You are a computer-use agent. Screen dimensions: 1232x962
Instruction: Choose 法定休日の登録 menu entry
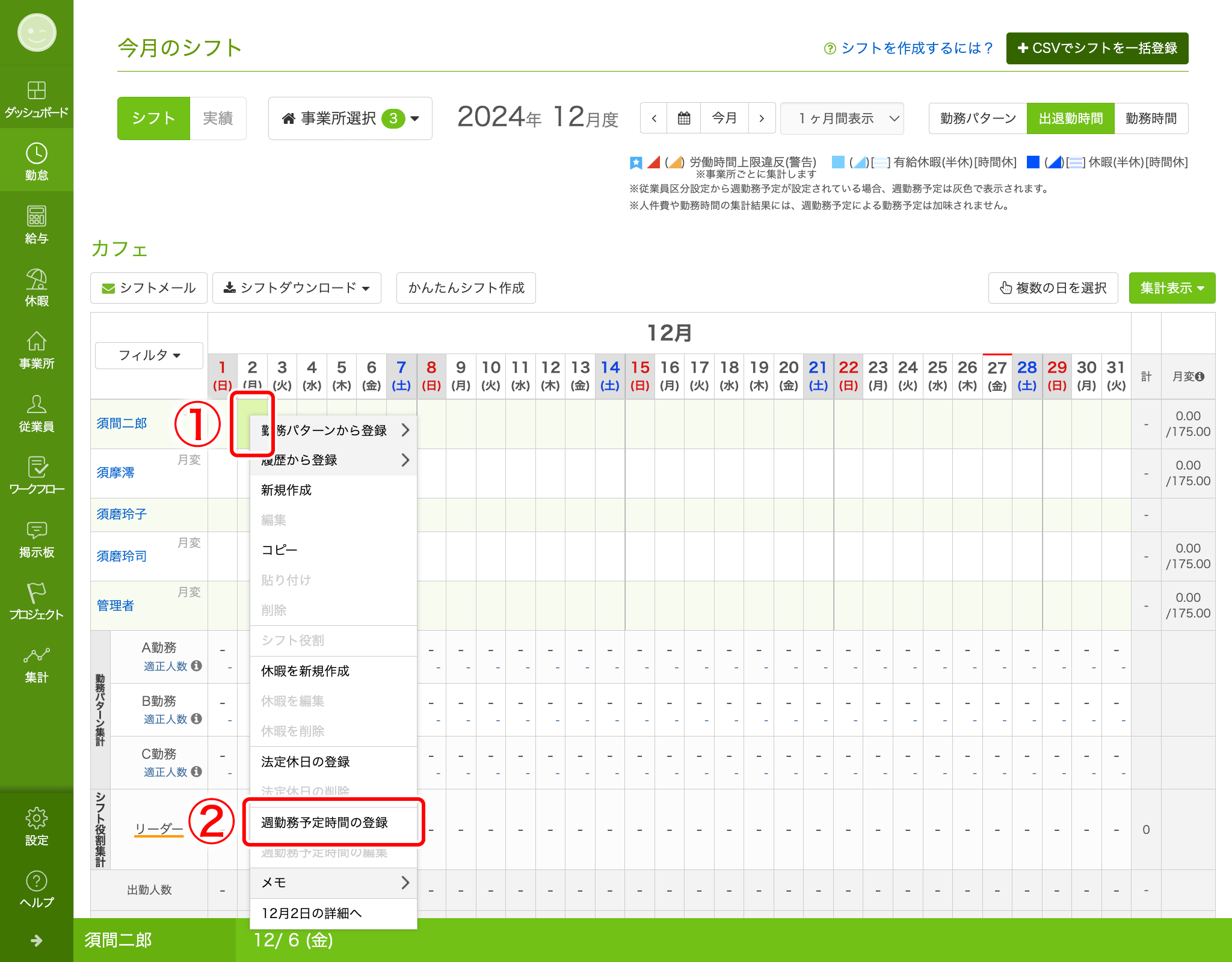333,762
